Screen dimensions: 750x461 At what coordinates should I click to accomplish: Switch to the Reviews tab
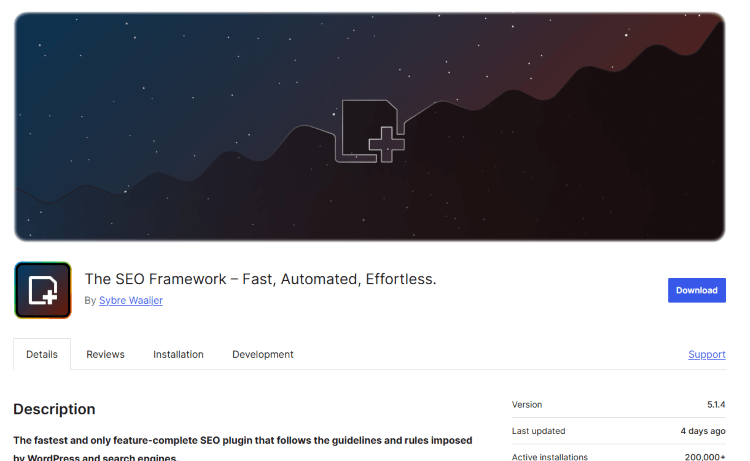tap(105, 354)
